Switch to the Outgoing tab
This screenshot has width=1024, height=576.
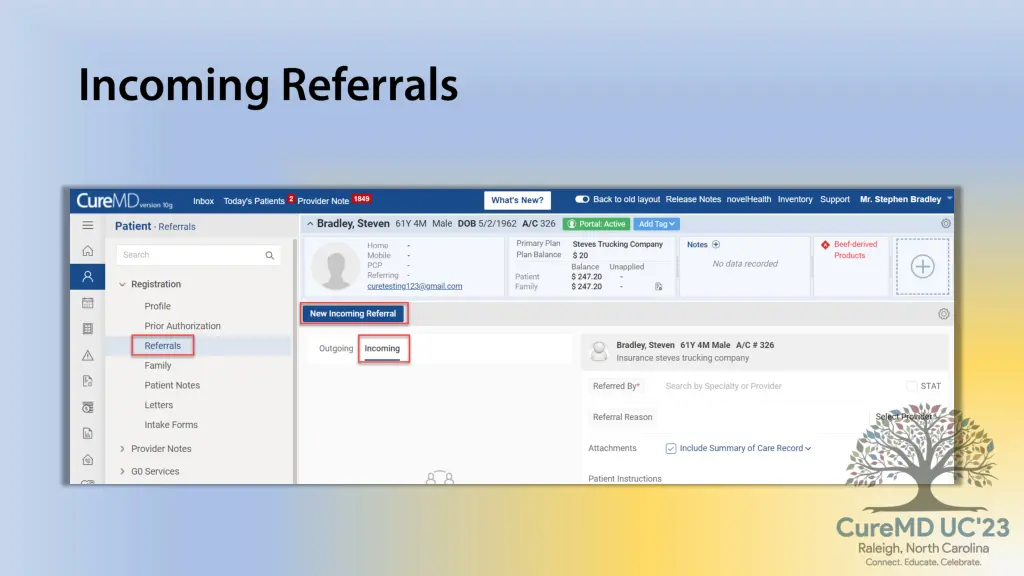coord(336,349)
